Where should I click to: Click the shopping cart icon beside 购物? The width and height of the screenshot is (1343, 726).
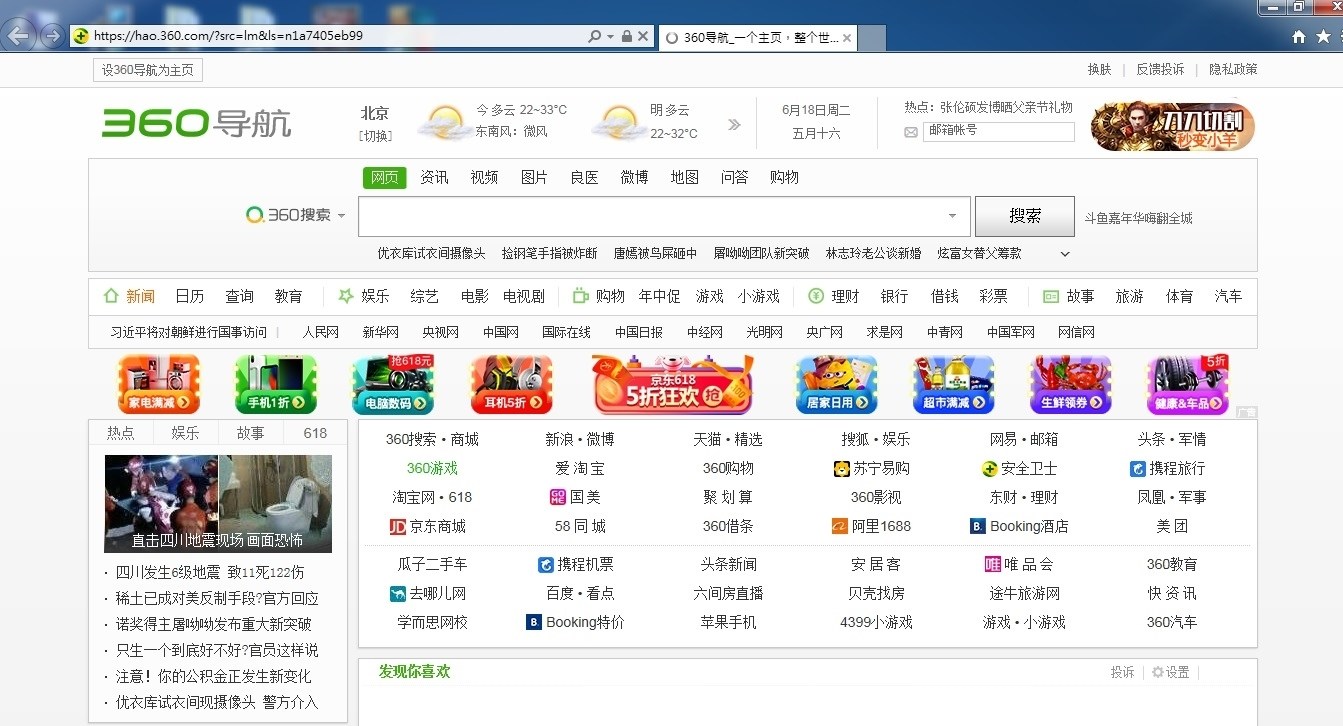(581, 295)
